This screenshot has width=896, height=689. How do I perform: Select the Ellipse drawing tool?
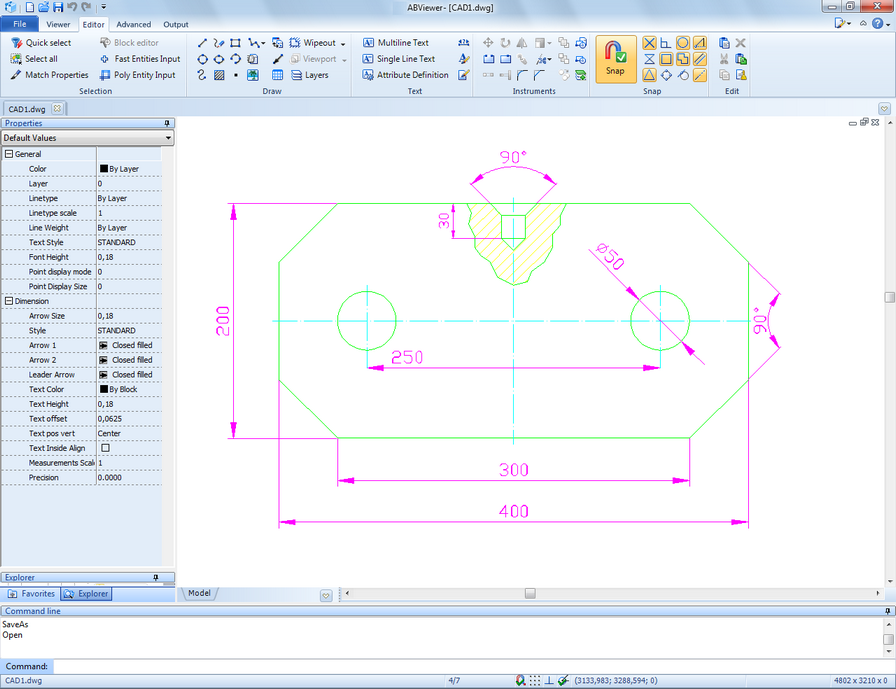click(x=219, y=59)
